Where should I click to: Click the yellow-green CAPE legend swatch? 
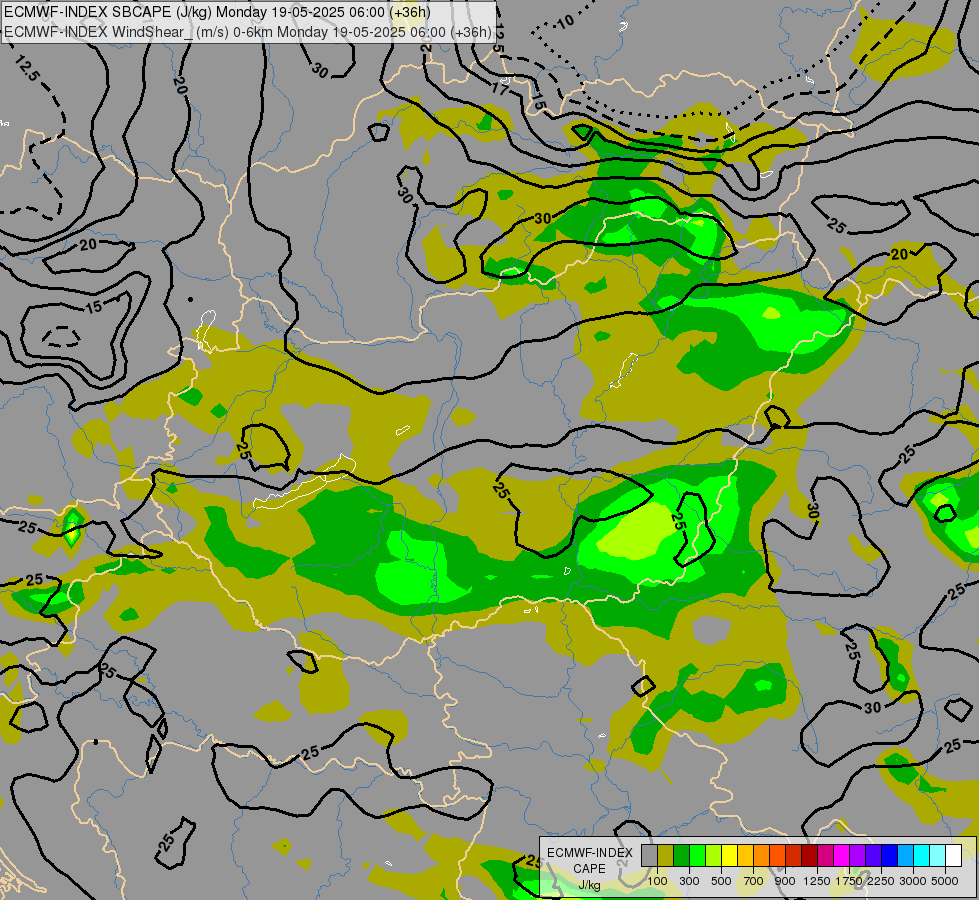[714, 856]
